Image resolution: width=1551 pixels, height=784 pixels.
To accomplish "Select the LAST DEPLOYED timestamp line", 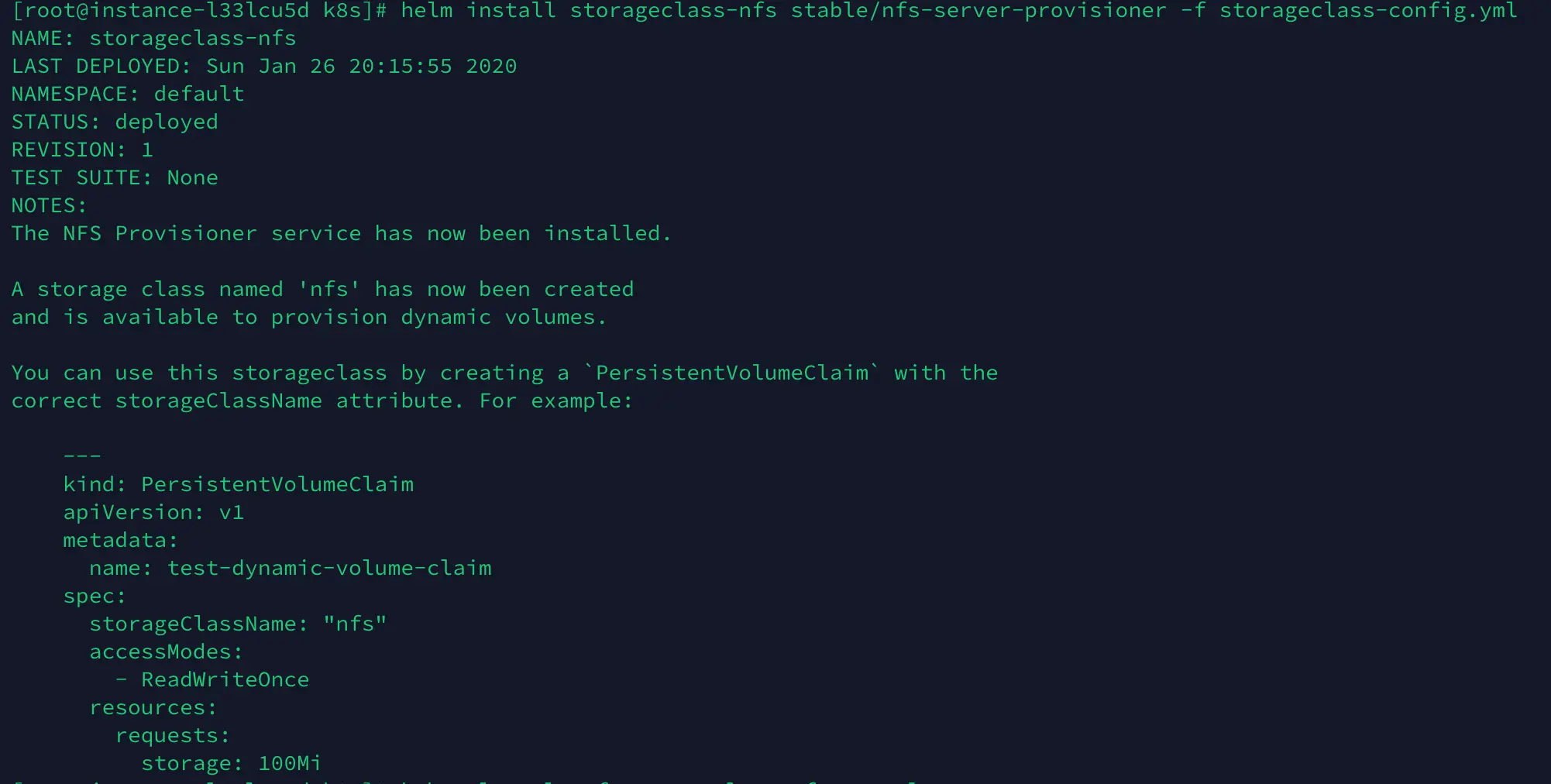I will click(x=264, y=66).
